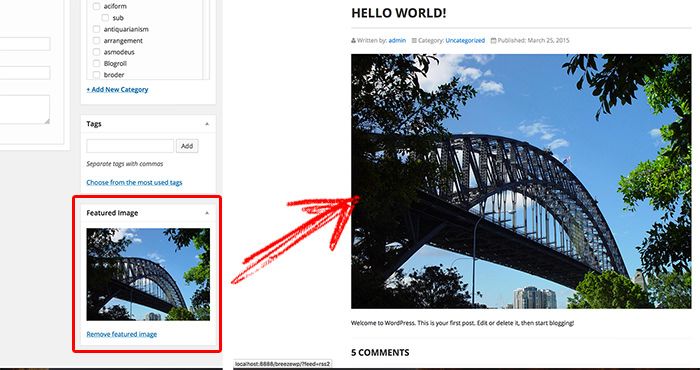Click the Add tag button
Viewport: 700px width, 370px height.
click(x=187, y=146)
